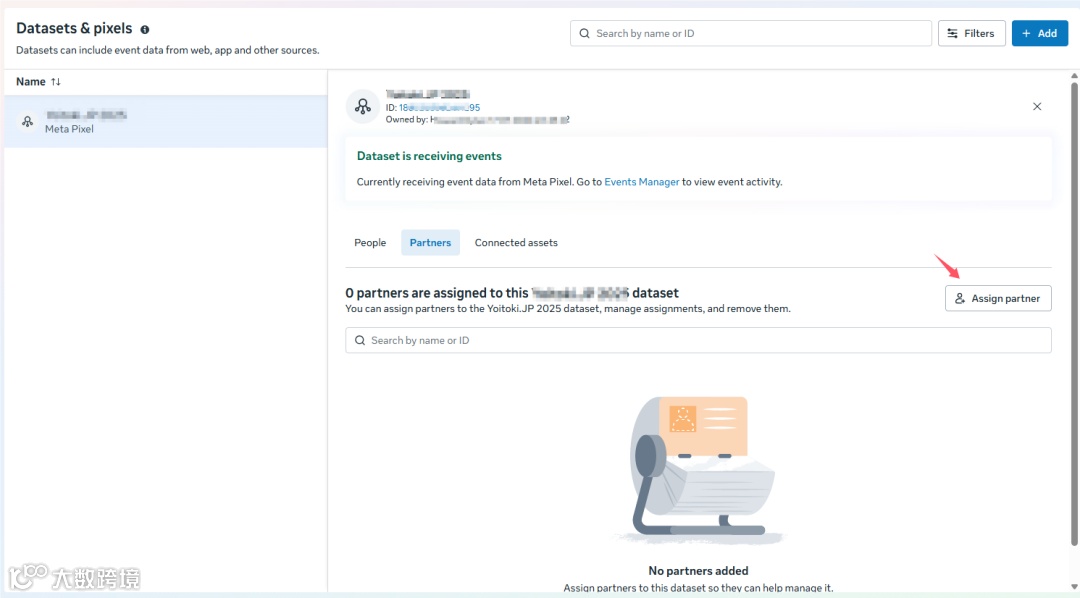Click the Name column header
The height and width of the screenshot is (598, 1080).
[31, 82]
